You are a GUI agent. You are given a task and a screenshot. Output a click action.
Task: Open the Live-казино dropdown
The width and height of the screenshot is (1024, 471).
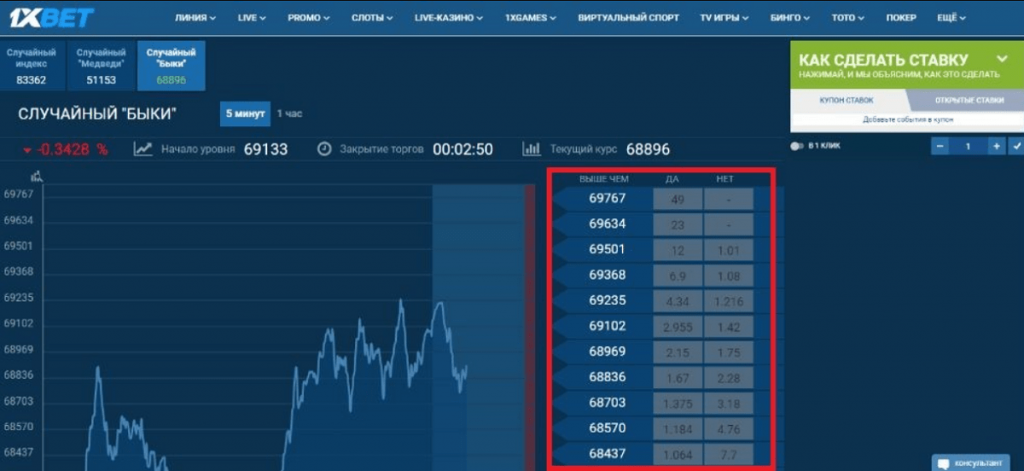(x=448, y=18)
